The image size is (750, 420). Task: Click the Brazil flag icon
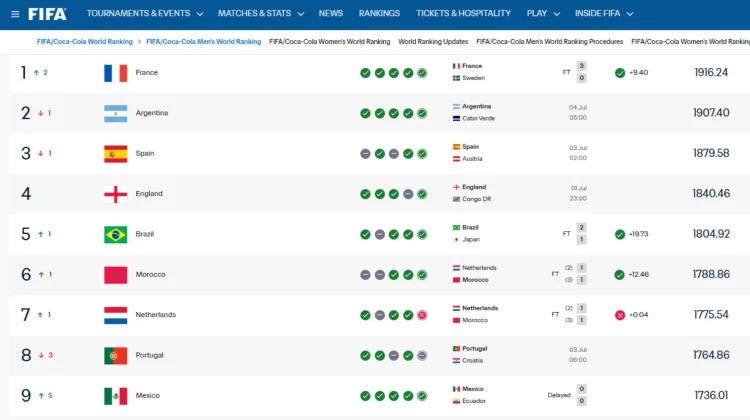click(116, 235)
